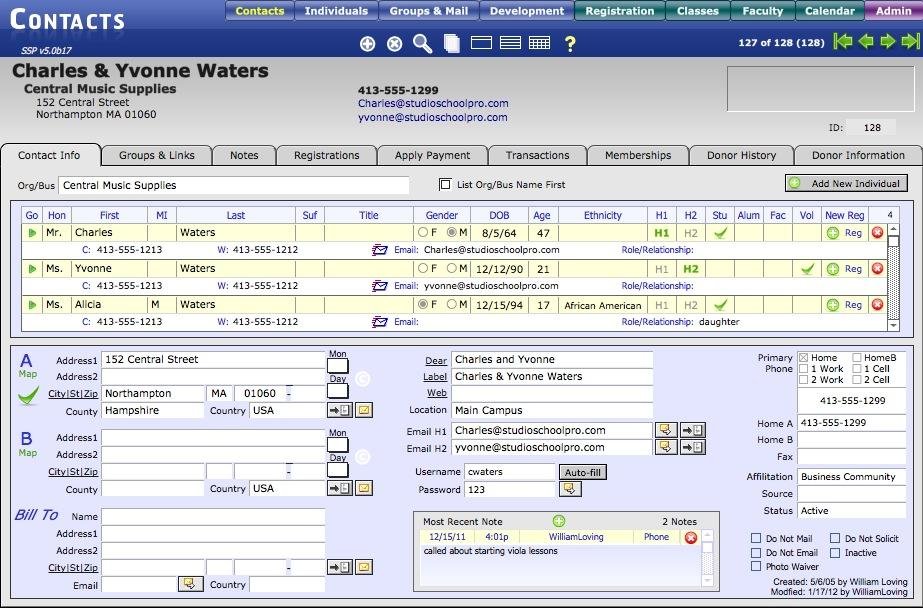
Task: Click copy-address arrow icon for Address B
Action: 340,488
